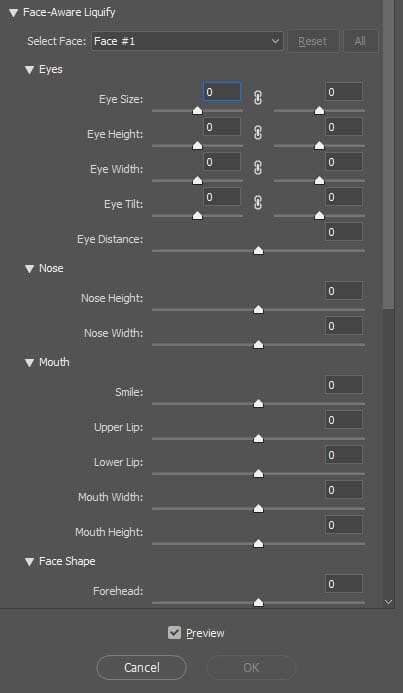Collapse the Face Shape section

(x=30, y=562)
